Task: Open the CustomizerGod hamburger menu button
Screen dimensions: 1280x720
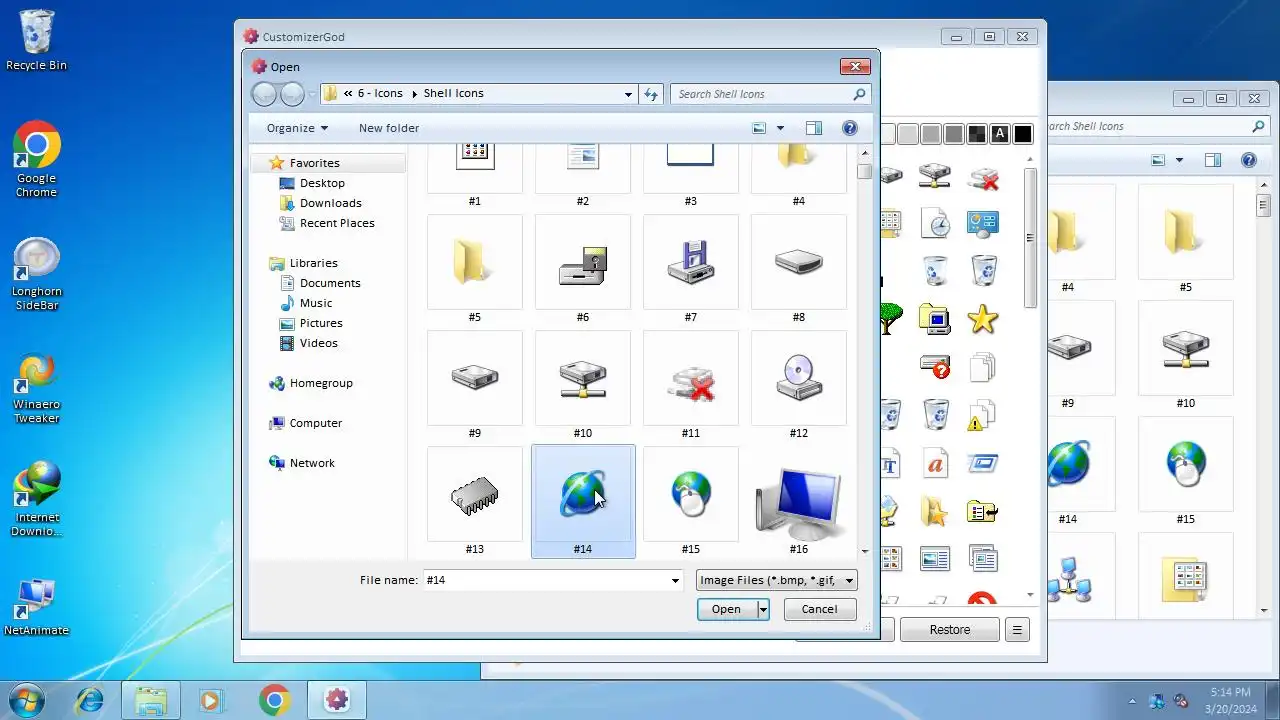Action: [x=1017, y=630]
